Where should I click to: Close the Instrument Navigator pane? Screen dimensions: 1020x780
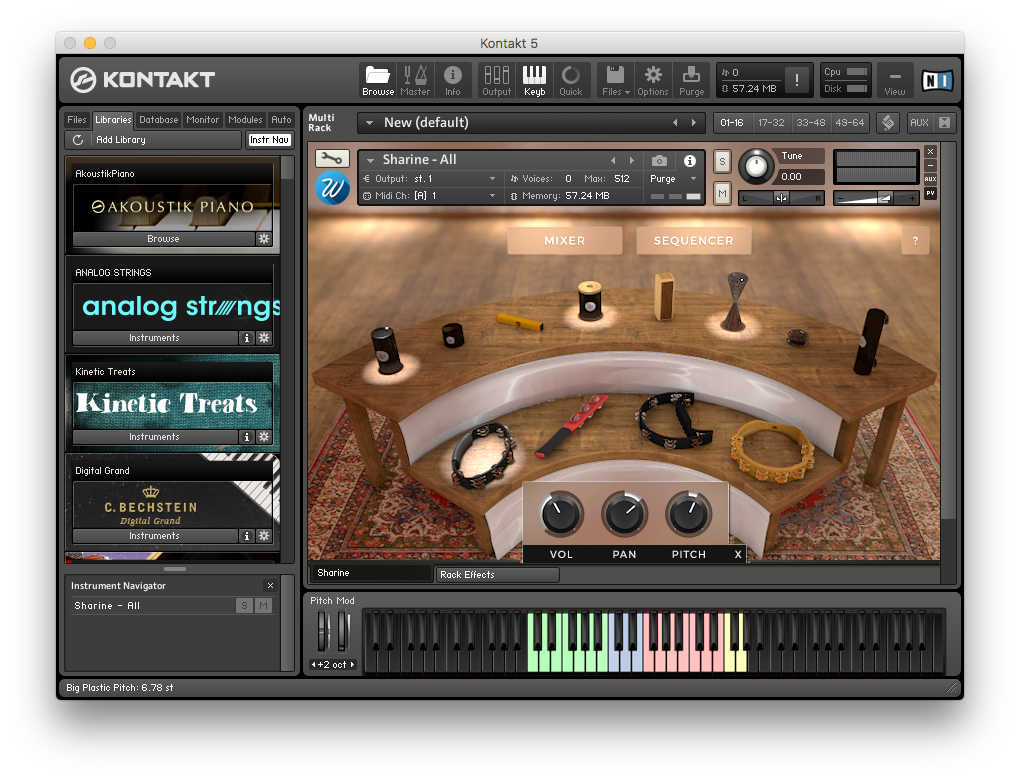(271, 585)
